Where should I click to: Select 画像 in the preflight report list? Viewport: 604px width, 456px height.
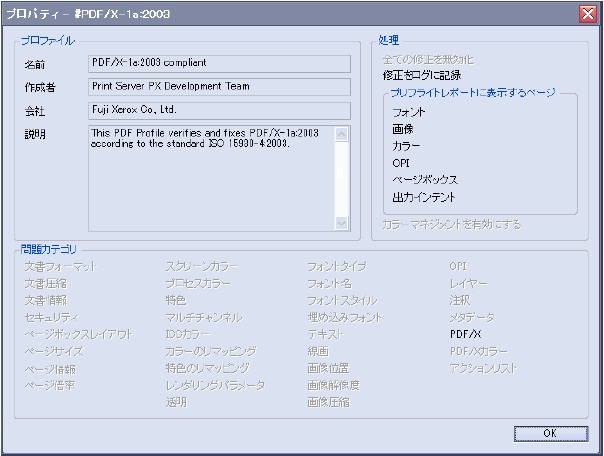404,129
